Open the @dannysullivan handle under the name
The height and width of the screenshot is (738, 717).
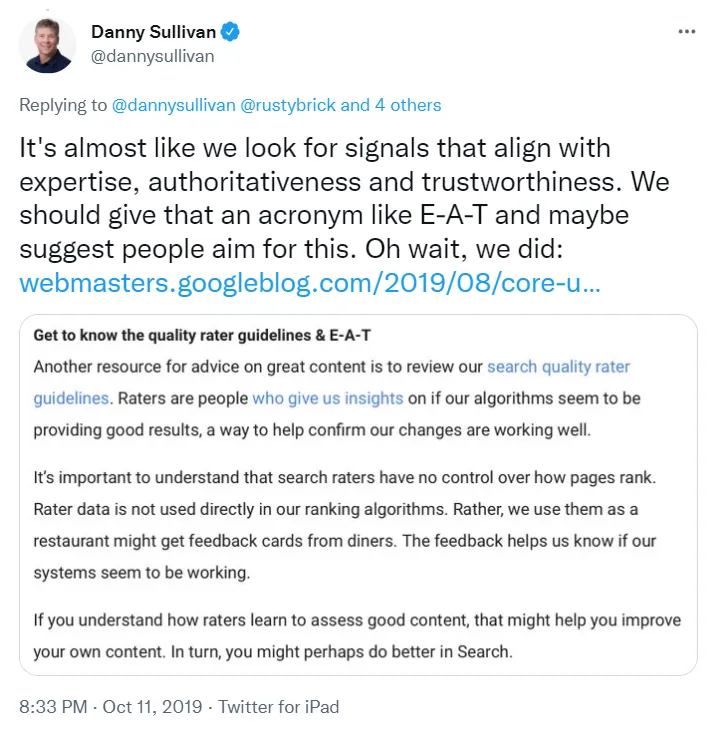click(x=153, y=56)
